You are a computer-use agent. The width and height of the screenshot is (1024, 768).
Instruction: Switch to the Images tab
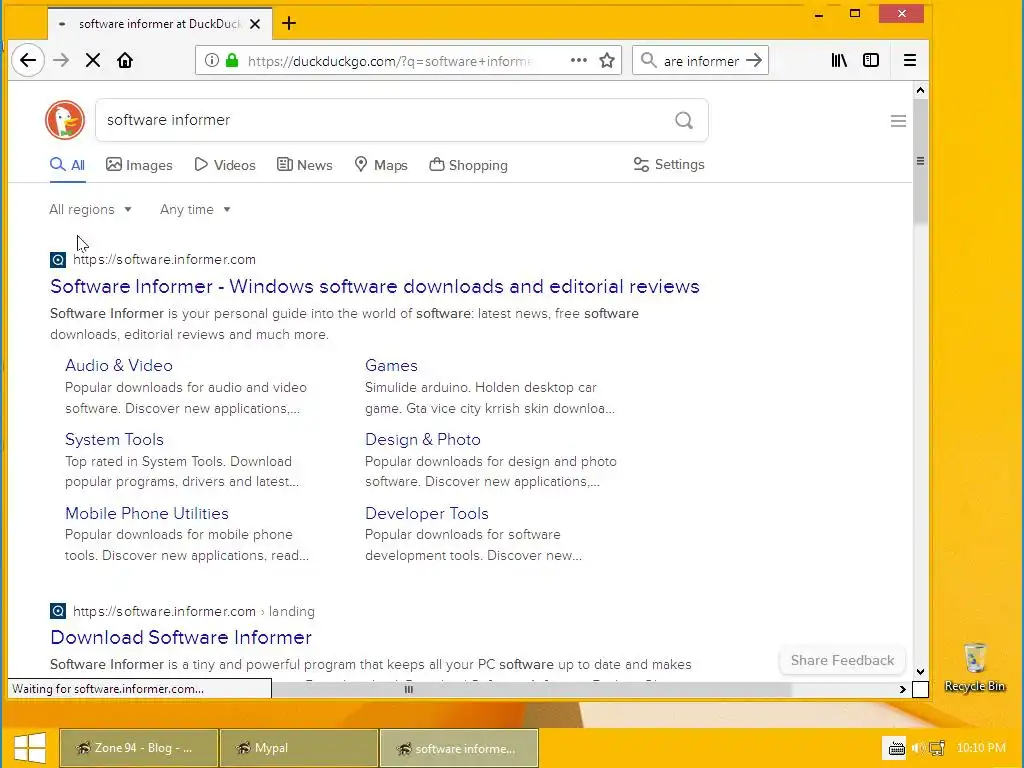[139, 165]
